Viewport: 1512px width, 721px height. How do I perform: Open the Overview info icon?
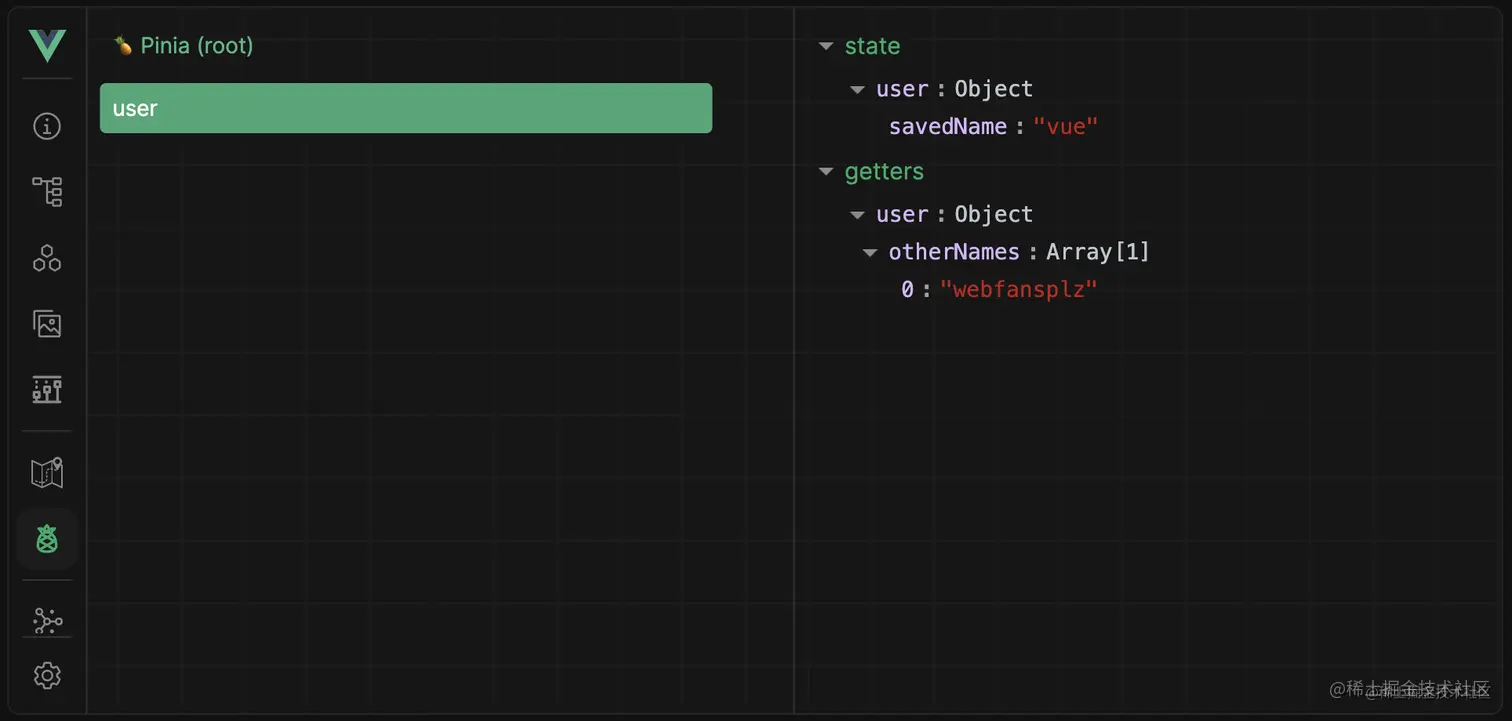tap(47, 126)
